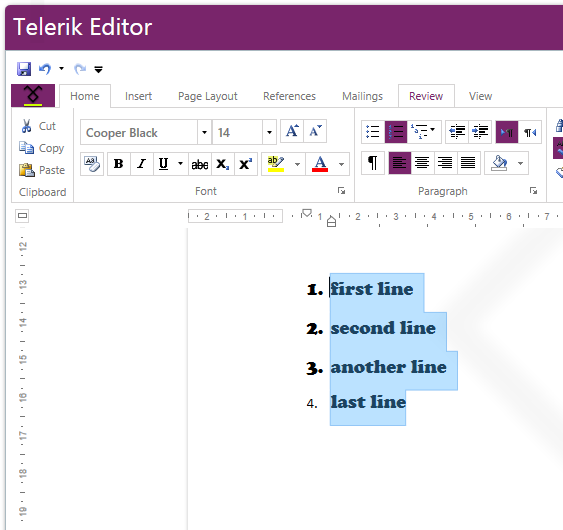Click the text 'first line'
The width and height of the screenshot is (563, 530).
372,289
